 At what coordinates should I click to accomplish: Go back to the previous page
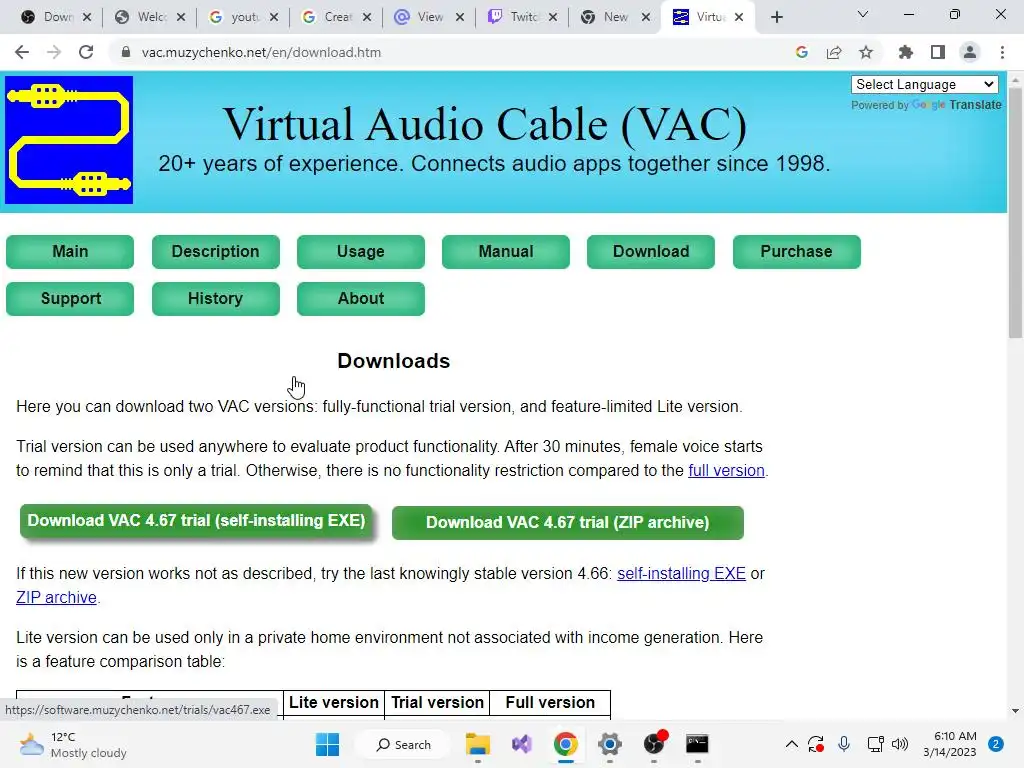pos(22,52)
